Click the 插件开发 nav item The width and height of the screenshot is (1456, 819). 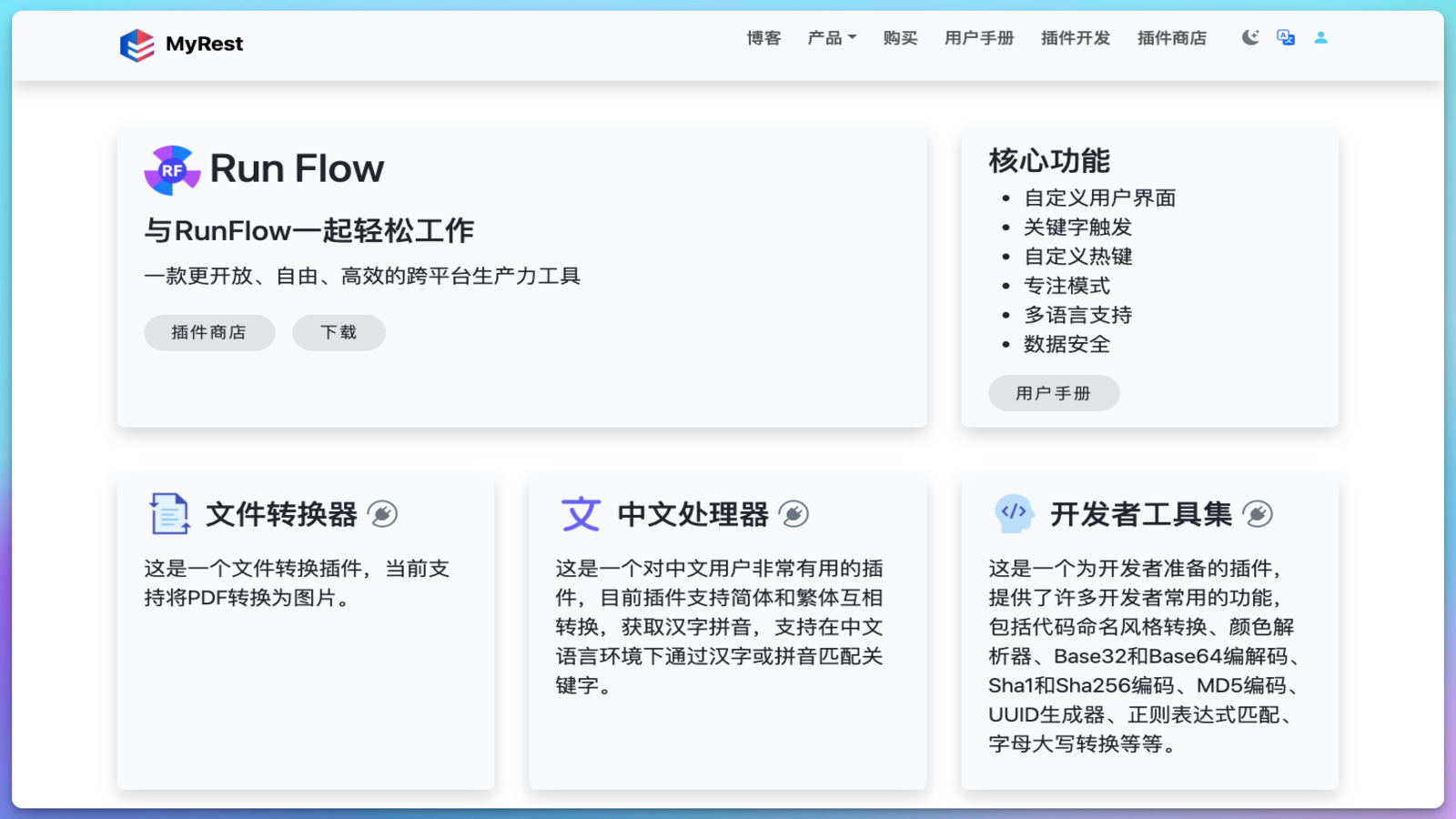pos(1075,37)
